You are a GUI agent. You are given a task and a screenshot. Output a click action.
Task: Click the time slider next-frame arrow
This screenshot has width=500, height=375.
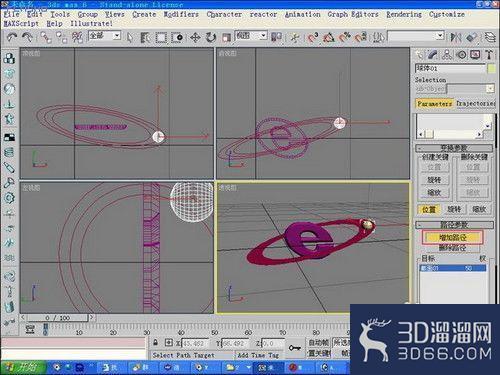[91, 318]
